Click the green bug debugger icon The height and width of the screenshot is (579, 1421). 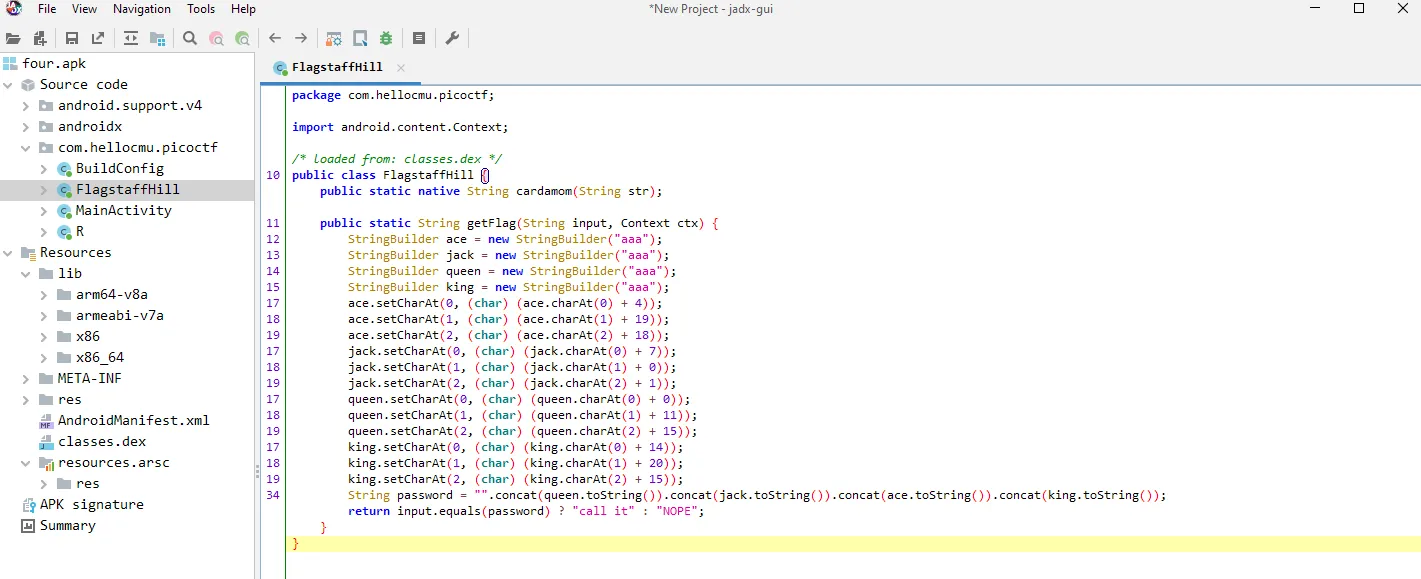386,38
